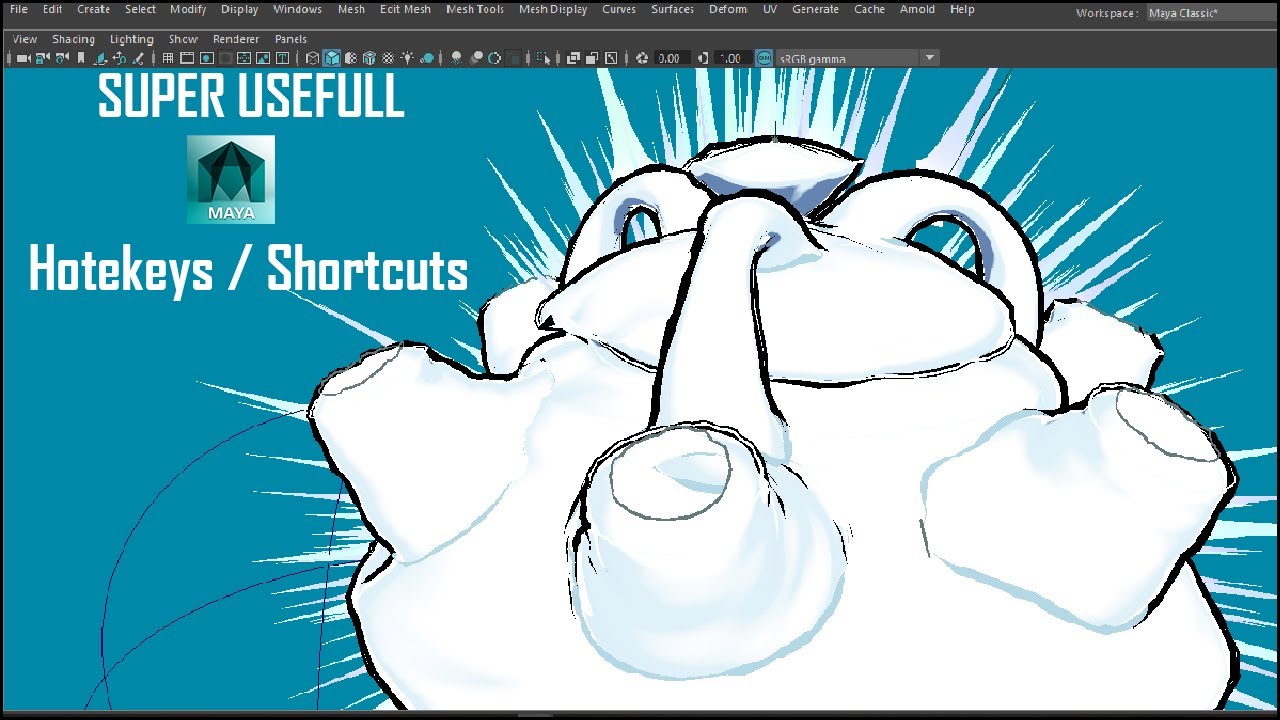The width and height of the screenshot is (1280, 720).
Task: Open the Camera Attributes icon
Action: click(x=61, y=58)
